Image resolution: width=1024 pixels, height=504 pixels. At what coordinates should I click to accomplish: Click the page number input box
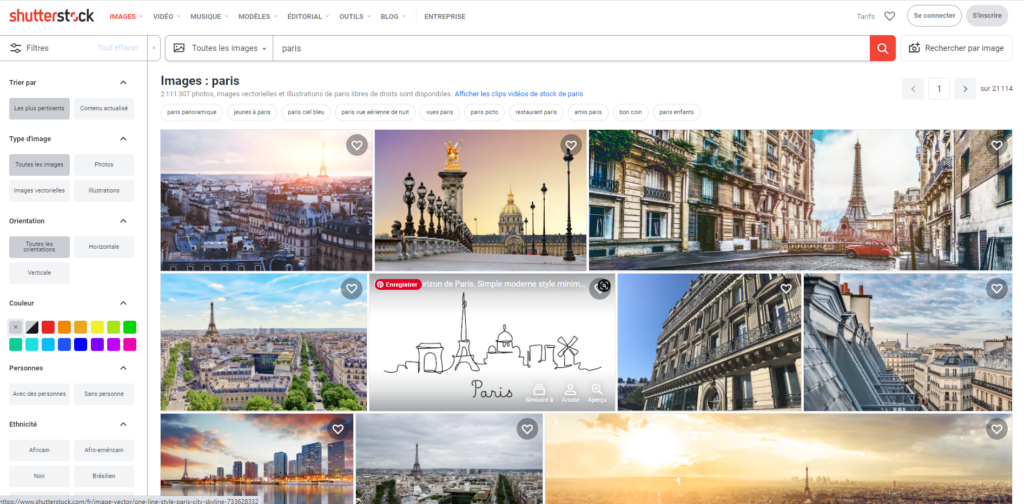pyautogui.click(x=938, y=89)
